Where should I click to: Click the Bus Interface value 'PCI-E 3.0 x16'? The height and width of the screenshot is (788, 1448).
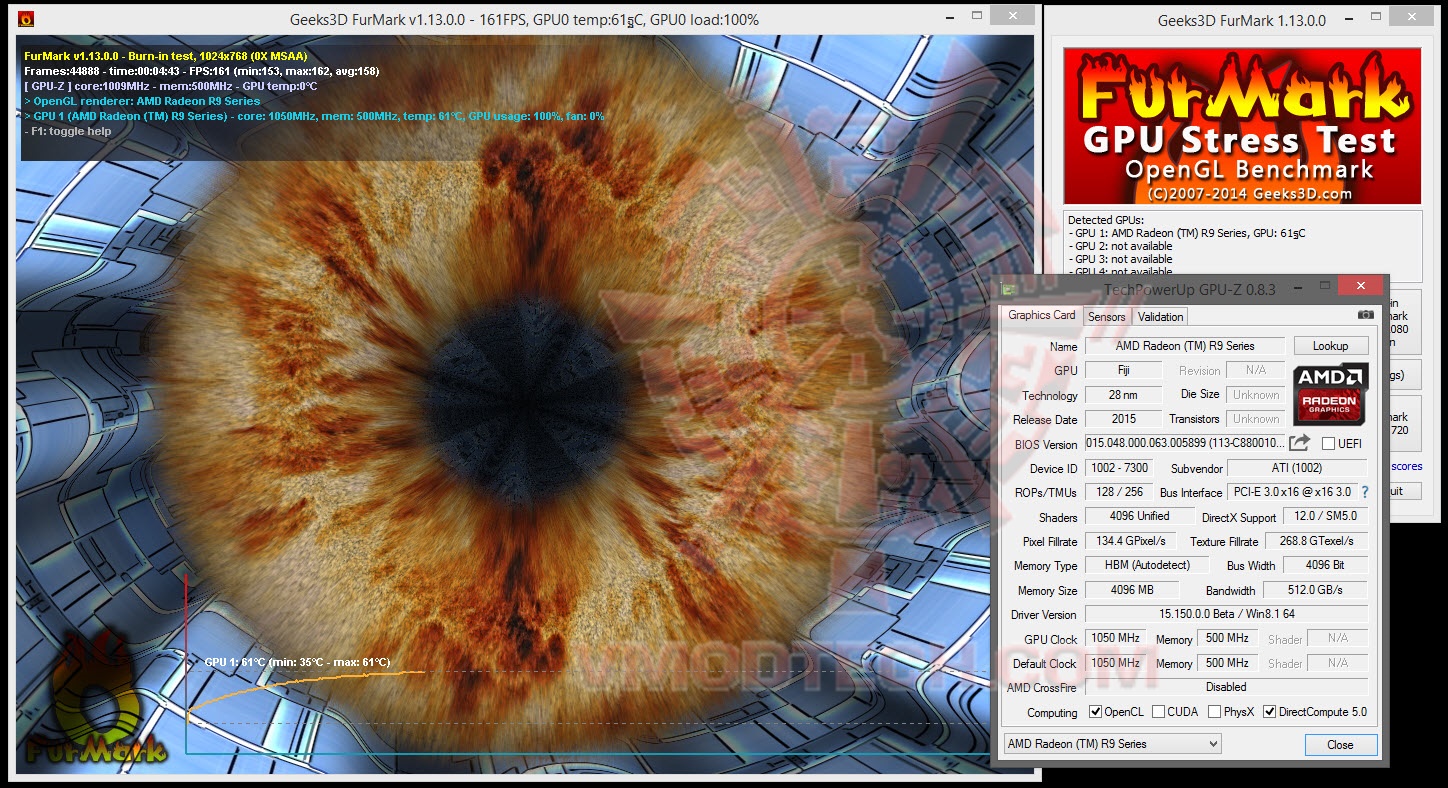(x=1292, y=492)
